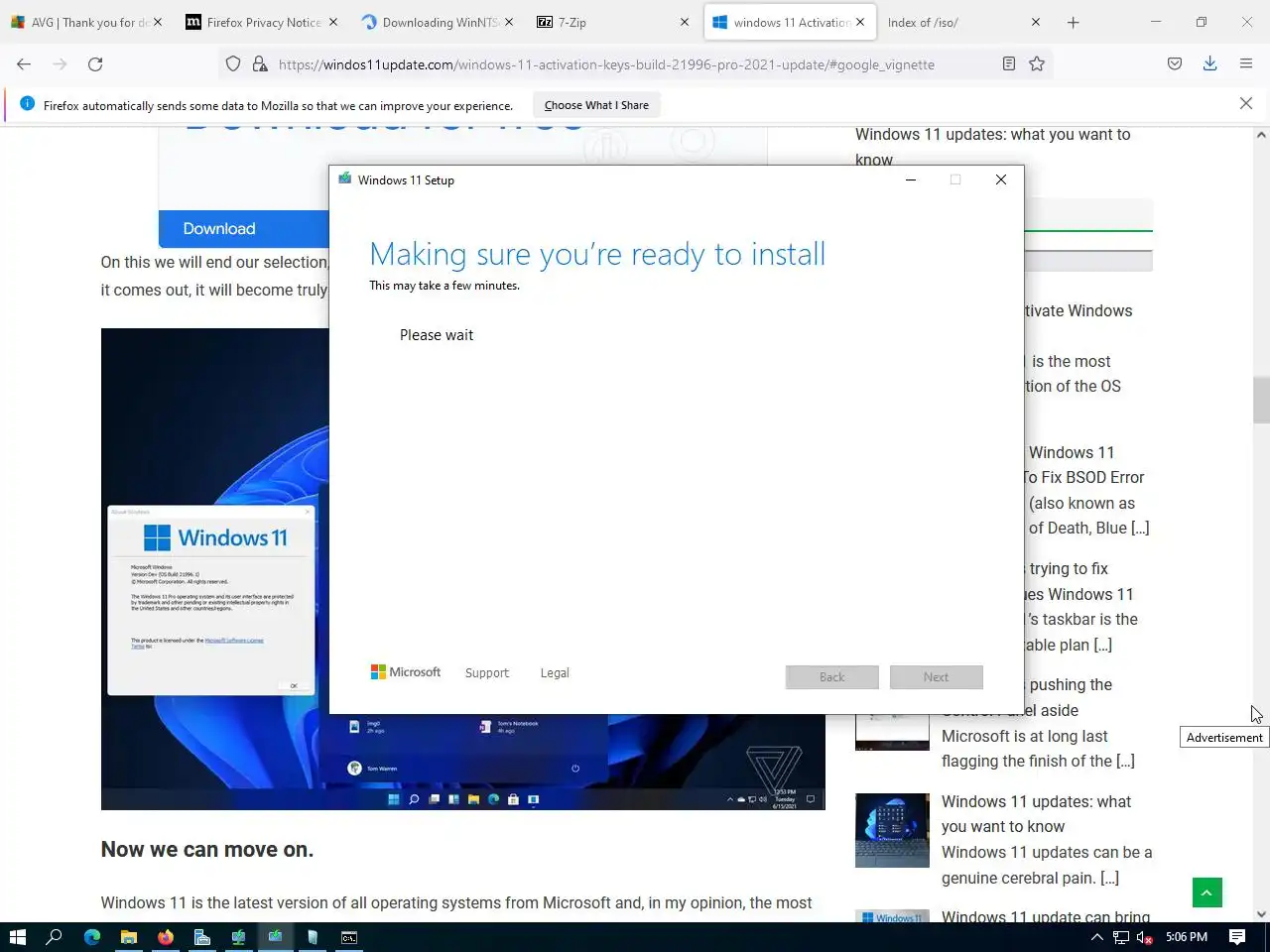
Task: Open the tracking protection shield icon
Action: tap(233, 64)
